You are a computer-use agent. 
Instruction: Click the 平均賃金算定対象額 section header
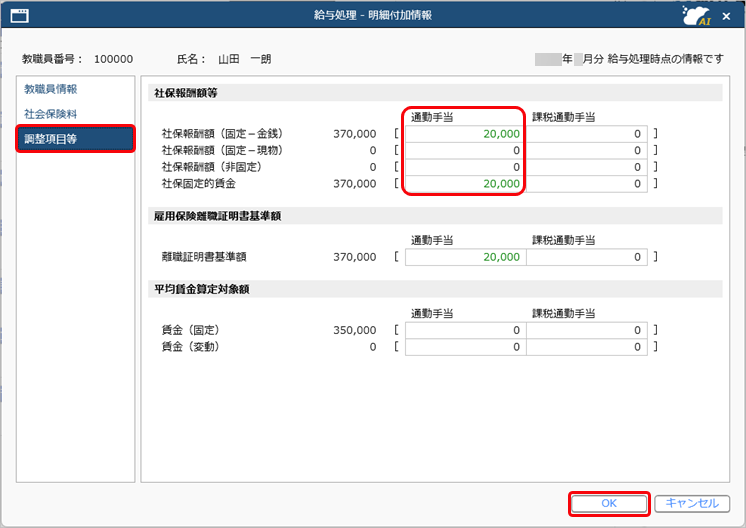point(435,289)
